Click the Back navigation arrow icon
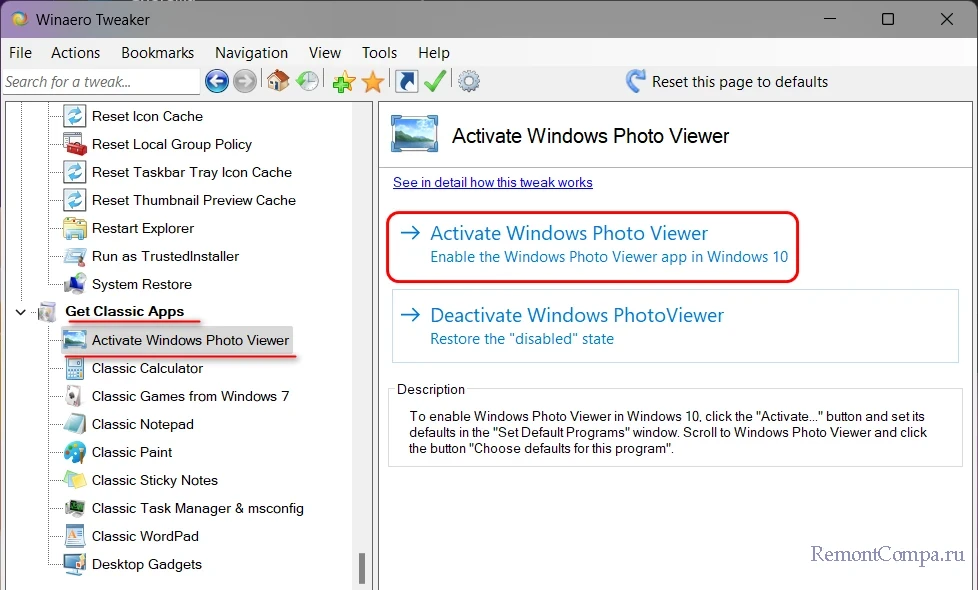This screenshot has width=978, height=590. tap(216, 81)
